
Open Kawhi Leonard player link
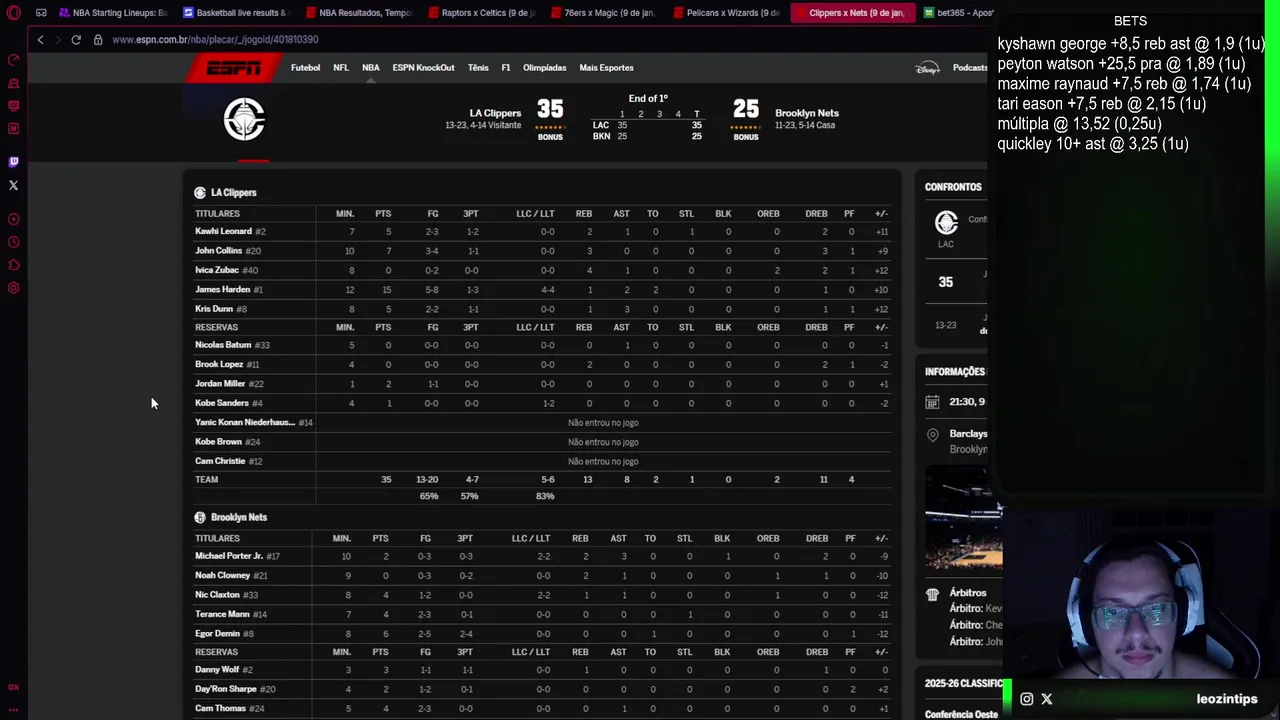coord(223,231)
